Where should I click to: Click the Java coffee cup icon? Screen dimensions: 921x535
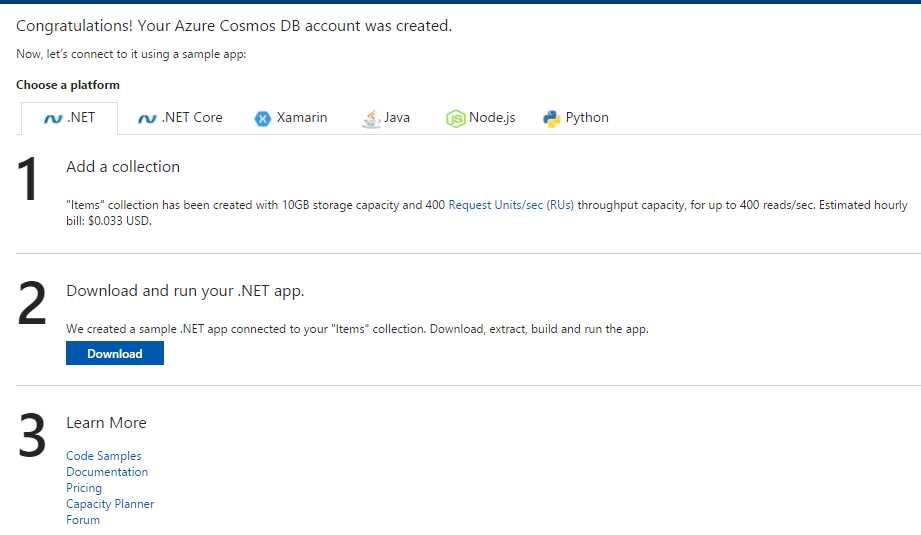[371, 119]
